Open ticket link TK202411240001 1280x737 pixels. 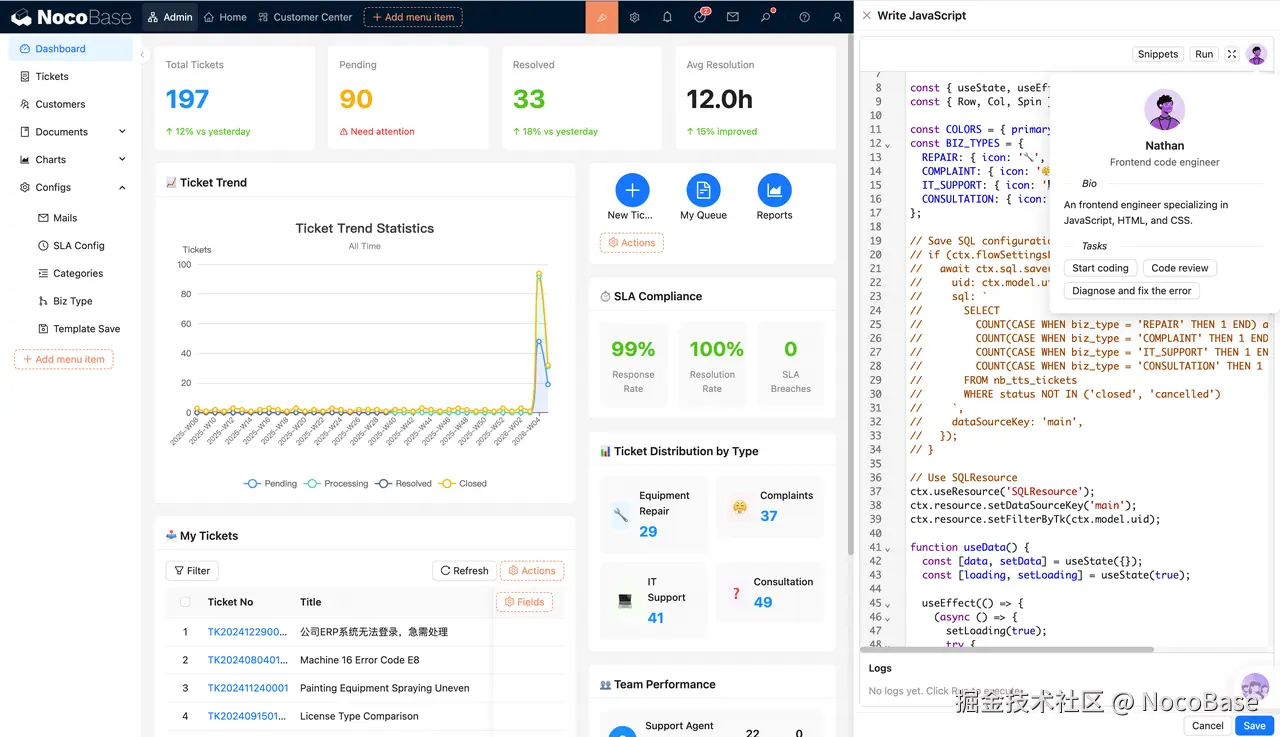[248, 688]
